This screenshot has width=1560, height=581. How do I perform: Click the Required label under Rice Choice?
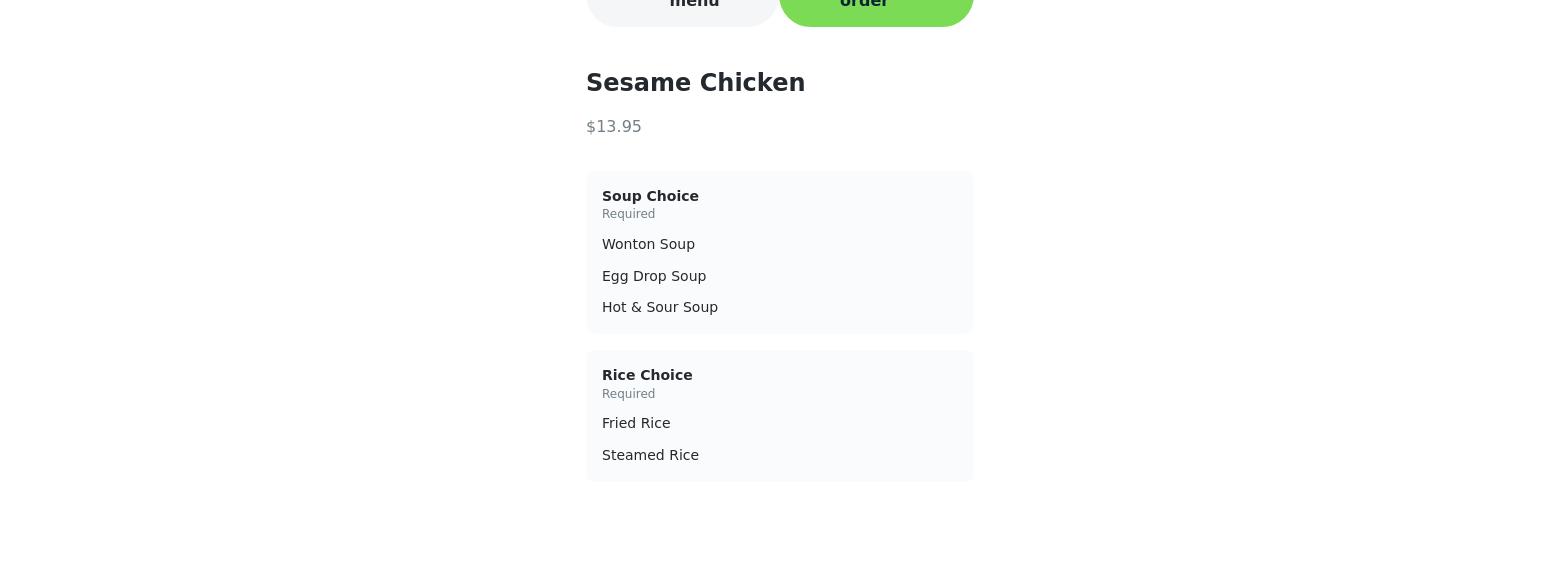click(x=628, y=394)
